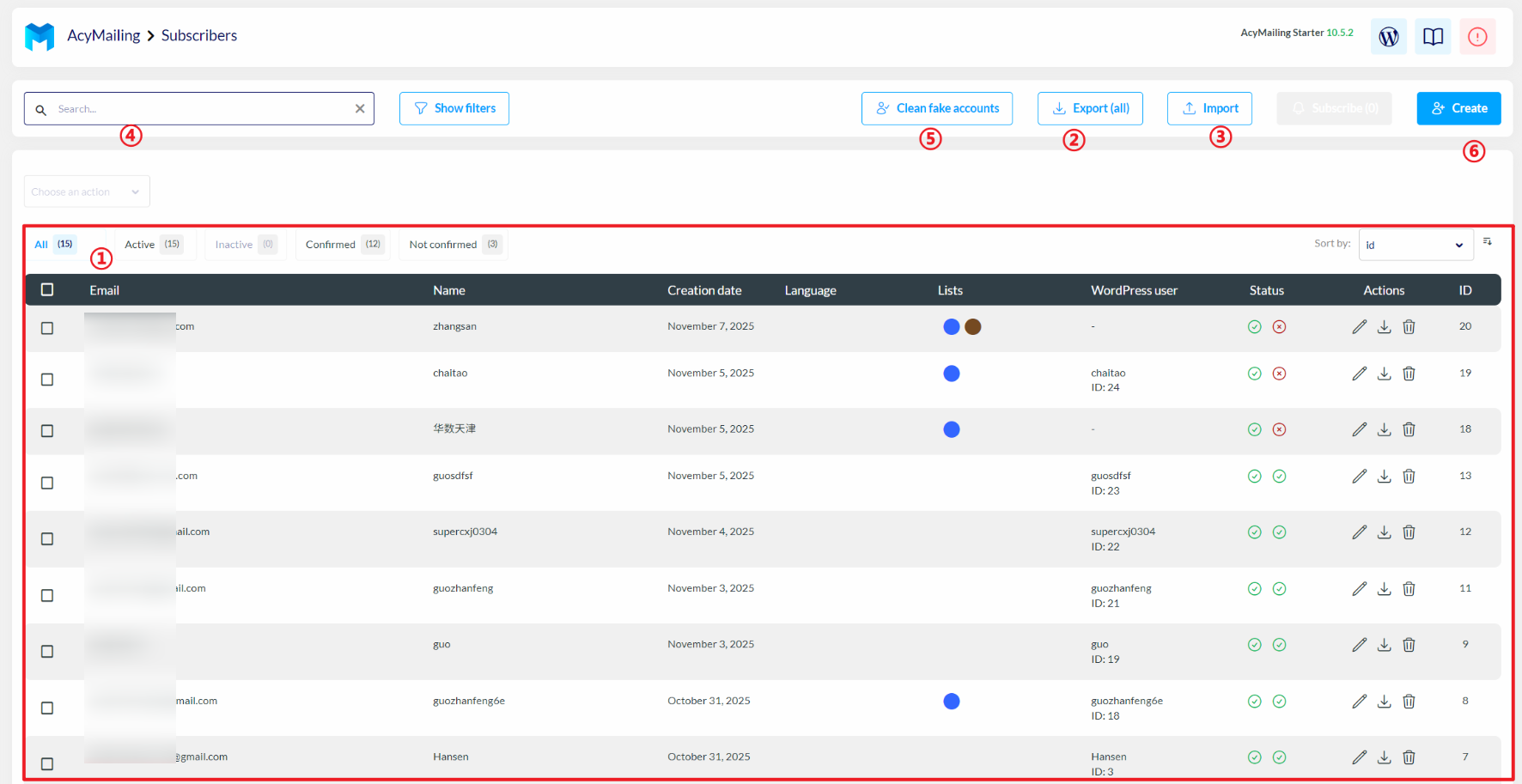The height and width of the screenshot is (784, 1522).
Task: Toggle the sort order icon beside Sort by
Action: coord(1488,243)
